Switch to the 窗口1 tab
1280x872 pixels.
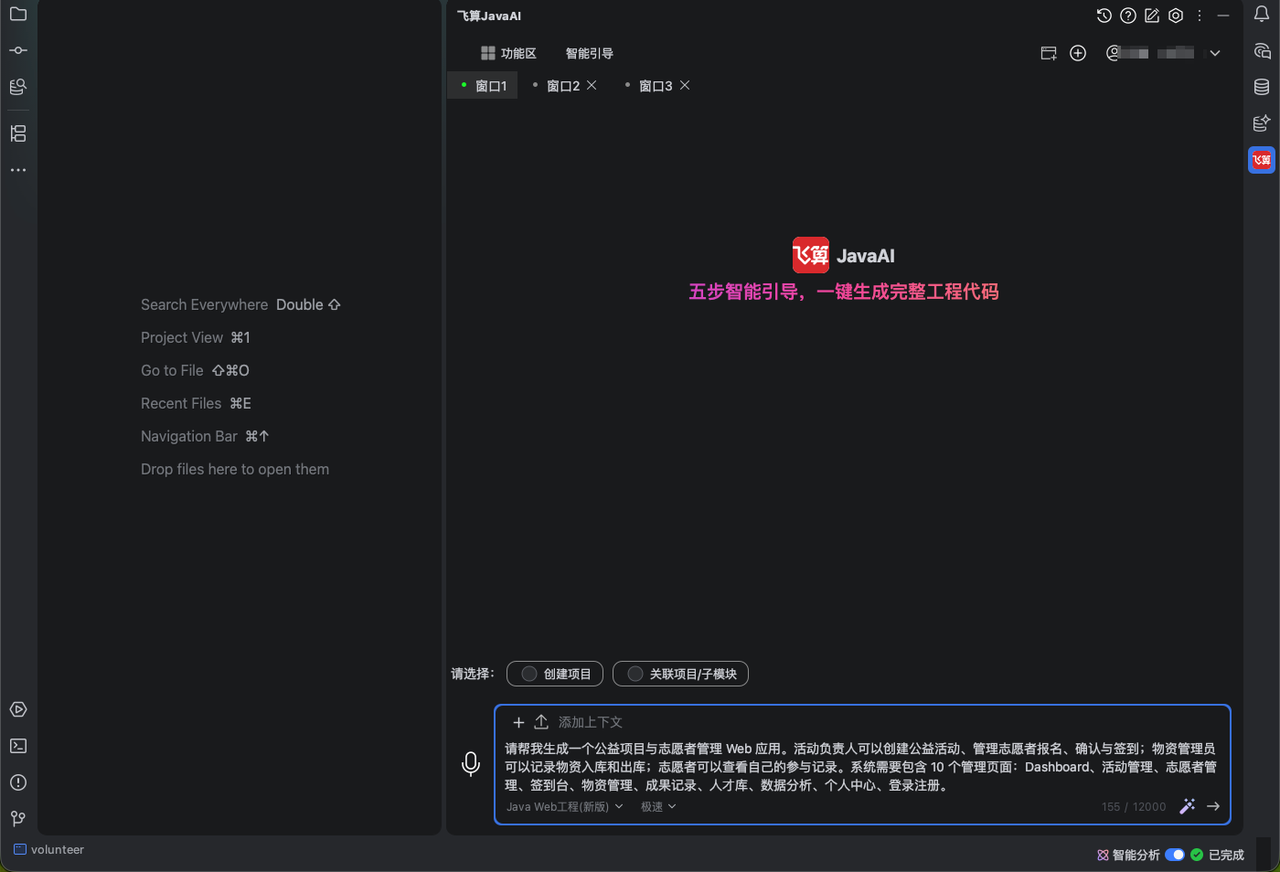[483, 86]
